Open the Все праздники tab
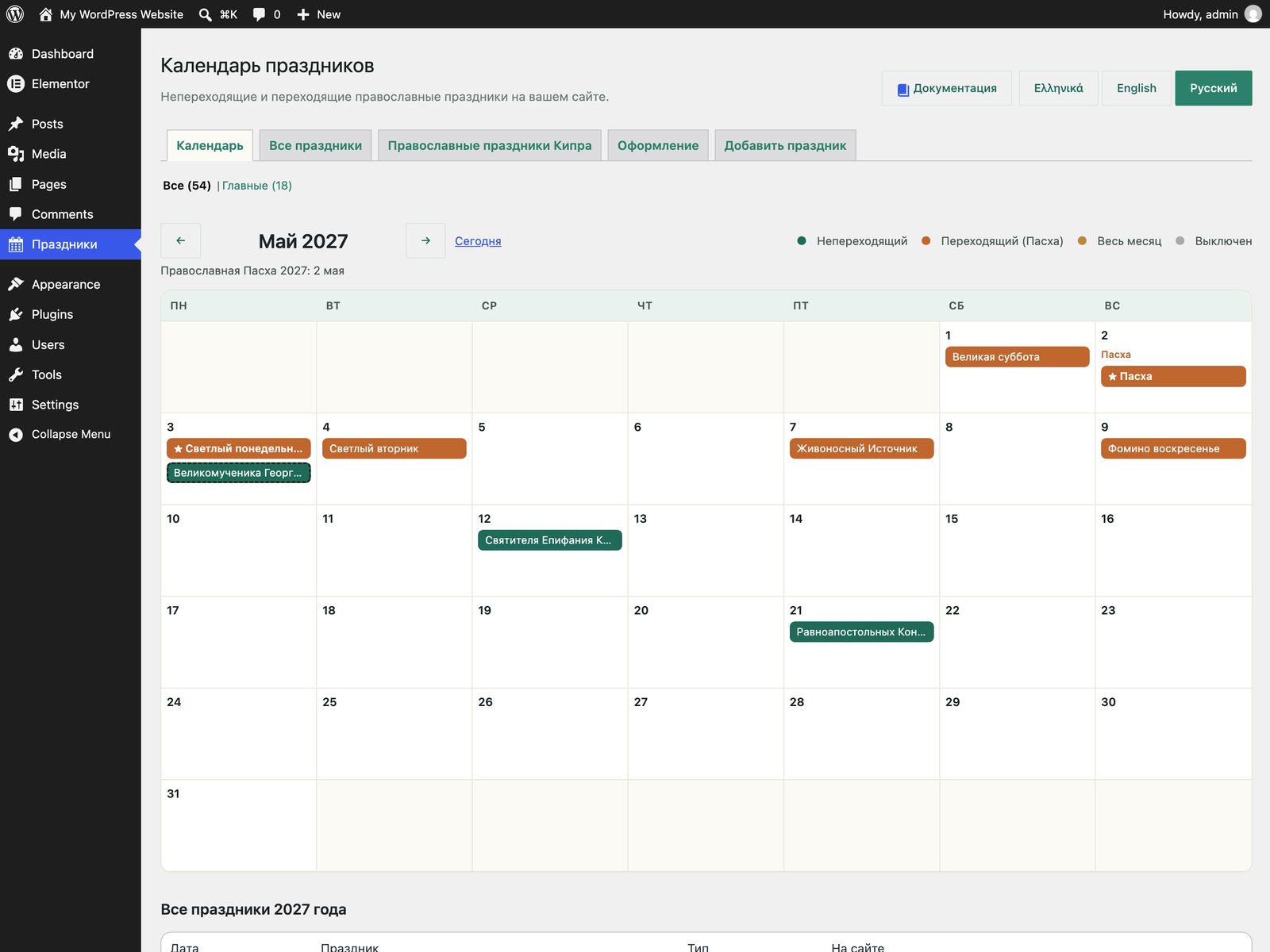Screen dimensions: 1270x952 click(x=315, y=145)
